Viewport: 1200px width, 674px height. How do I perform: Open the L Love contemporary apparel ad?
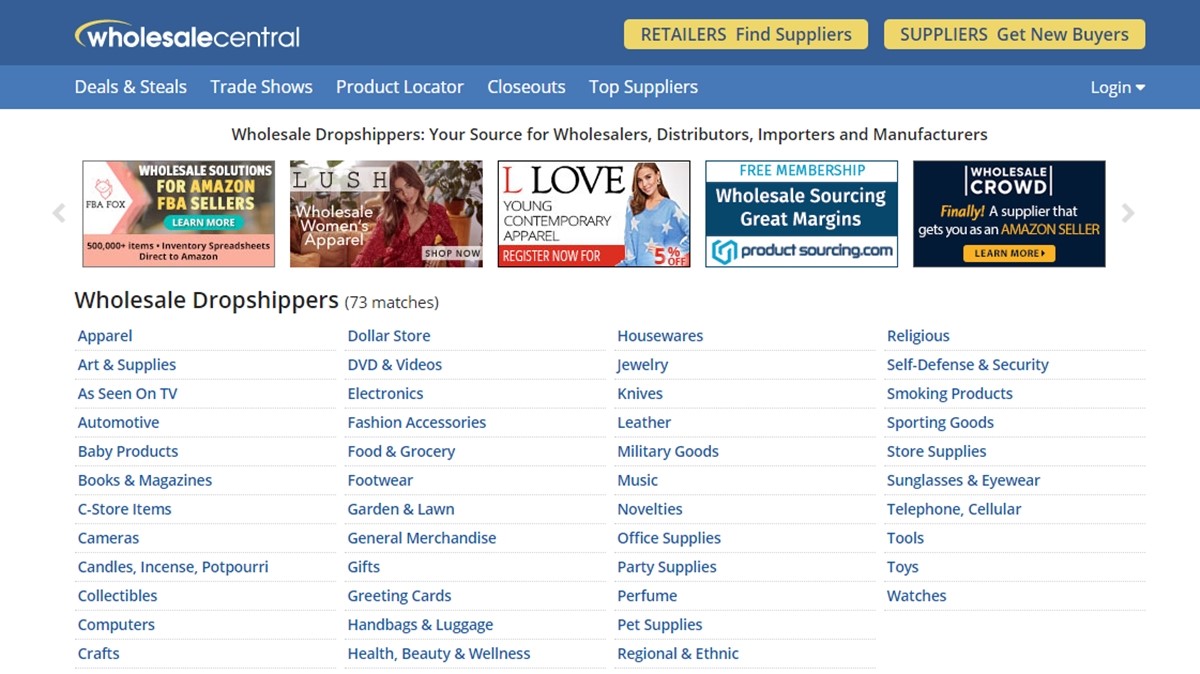pyautogui.click(x=594, y=214)
